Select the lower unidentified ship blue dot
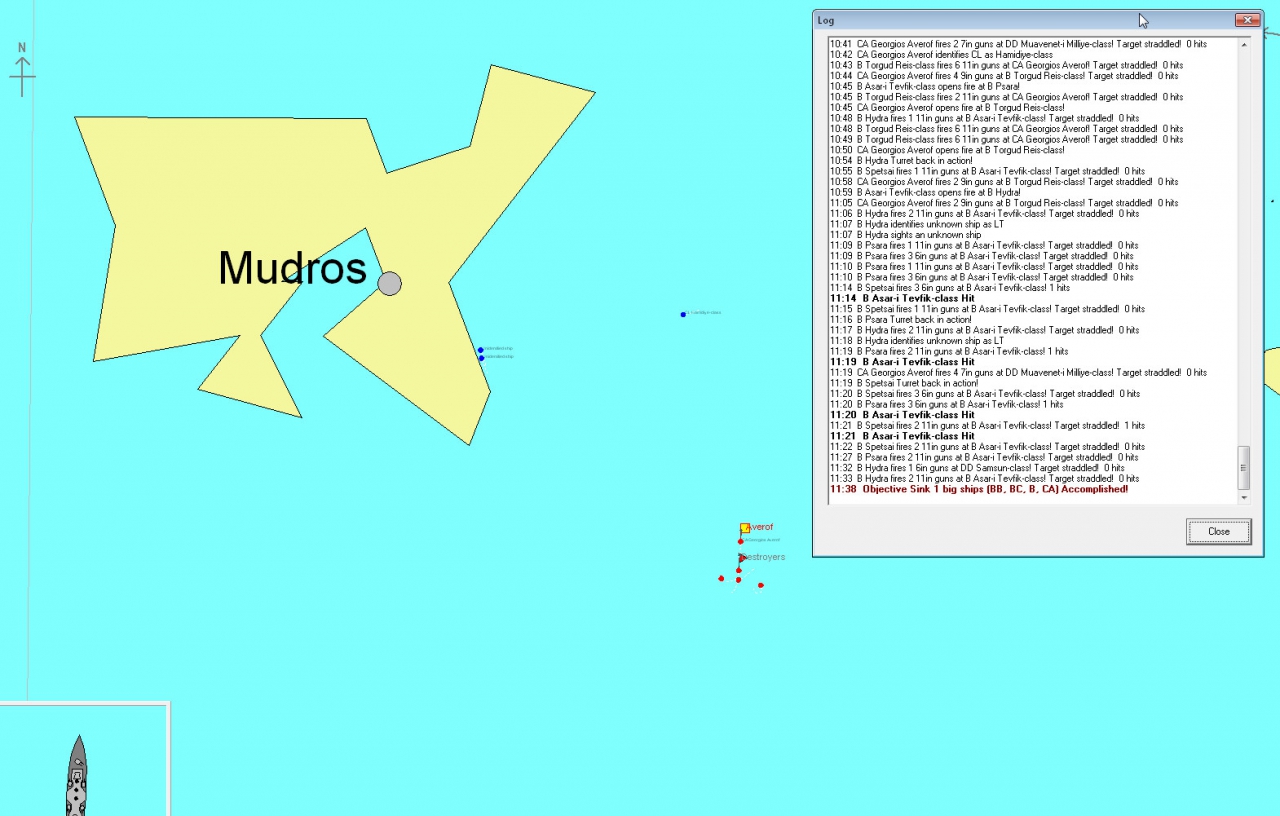The width and height of the screenshot is (1280, 816). point(481,358)
